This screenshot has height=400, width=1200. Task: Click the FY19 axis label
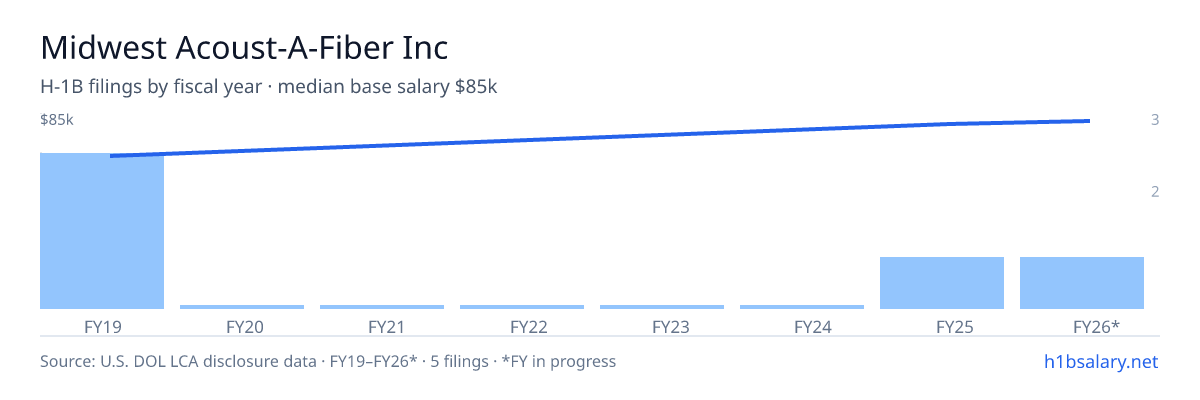click(x=102, y=326)
